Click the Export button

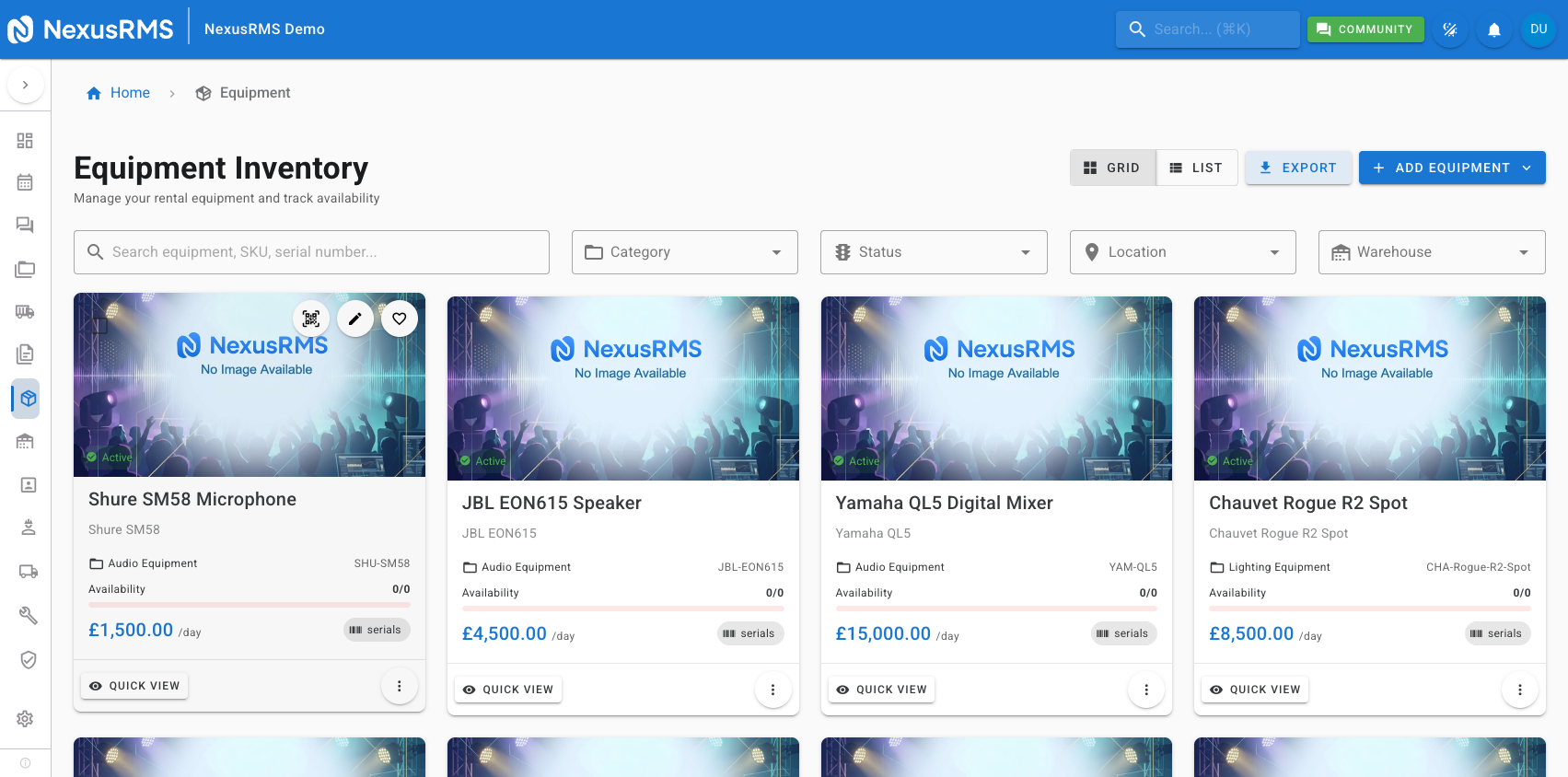coord(1297,168)
